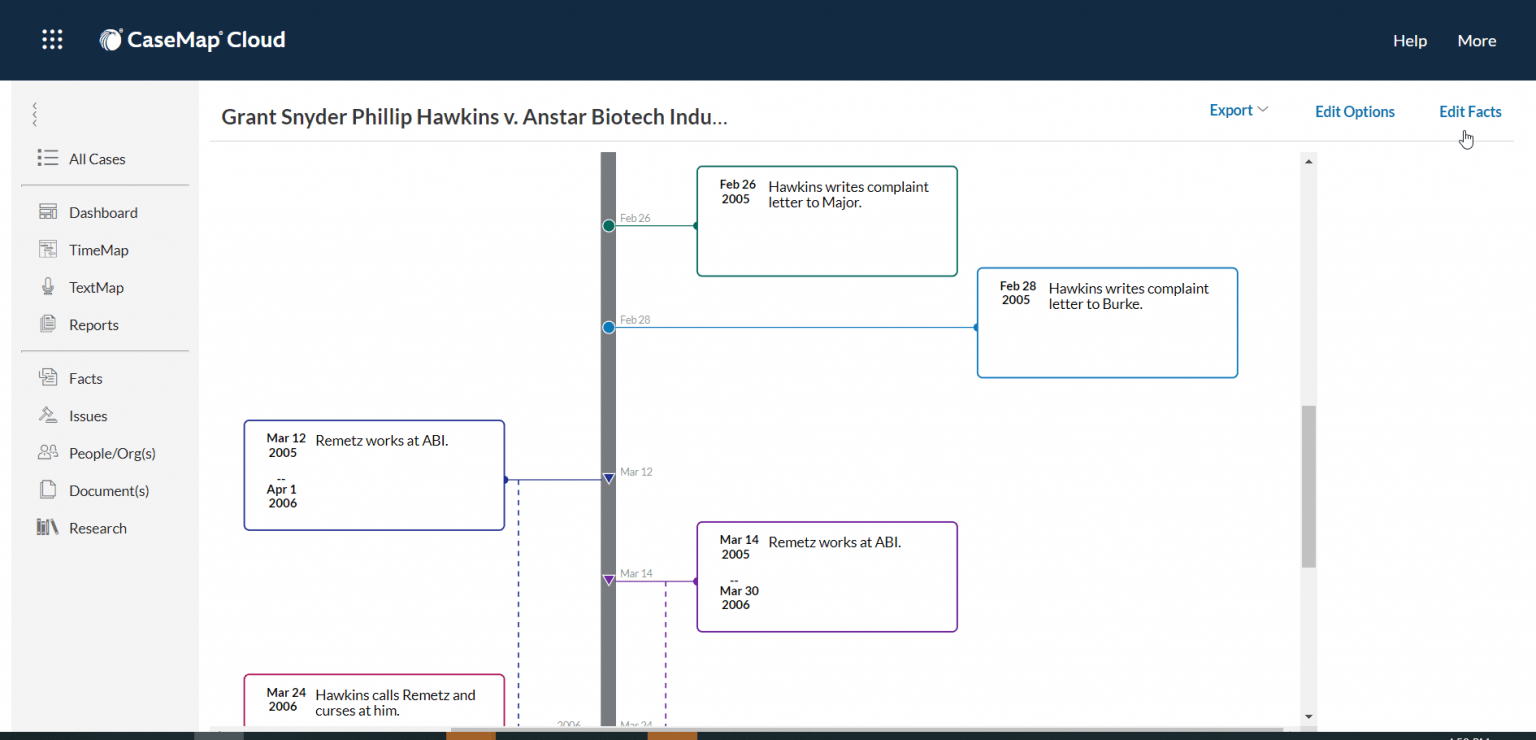The width and height of the screenshot is (1536, 740).
Task: Open the Issues panel
Action: point(87,415)
